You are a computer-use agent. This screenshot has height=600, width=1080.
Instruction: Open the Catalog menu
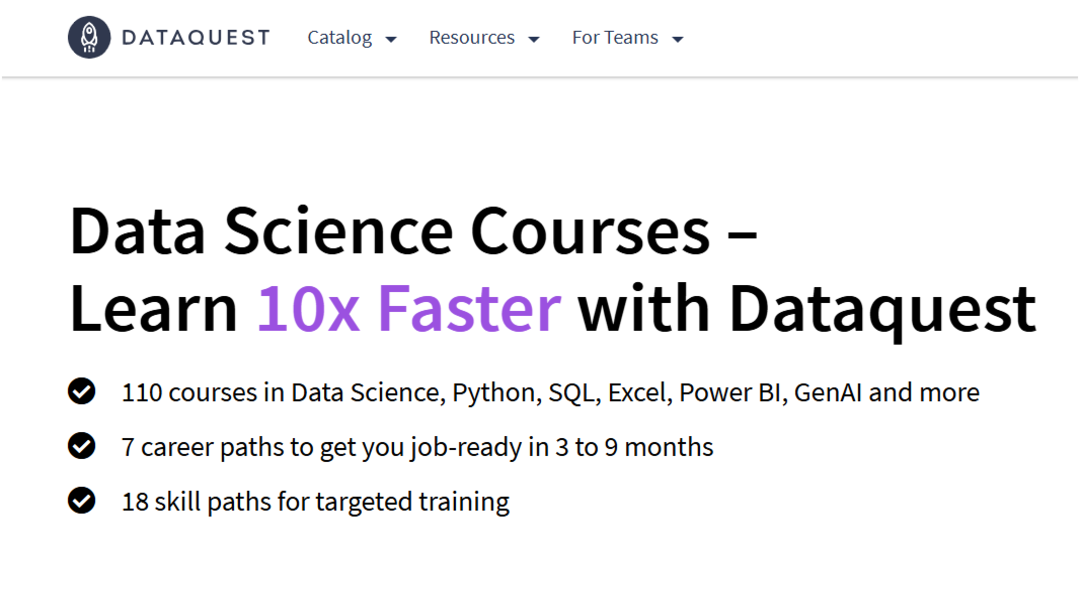tap(340, 38)
